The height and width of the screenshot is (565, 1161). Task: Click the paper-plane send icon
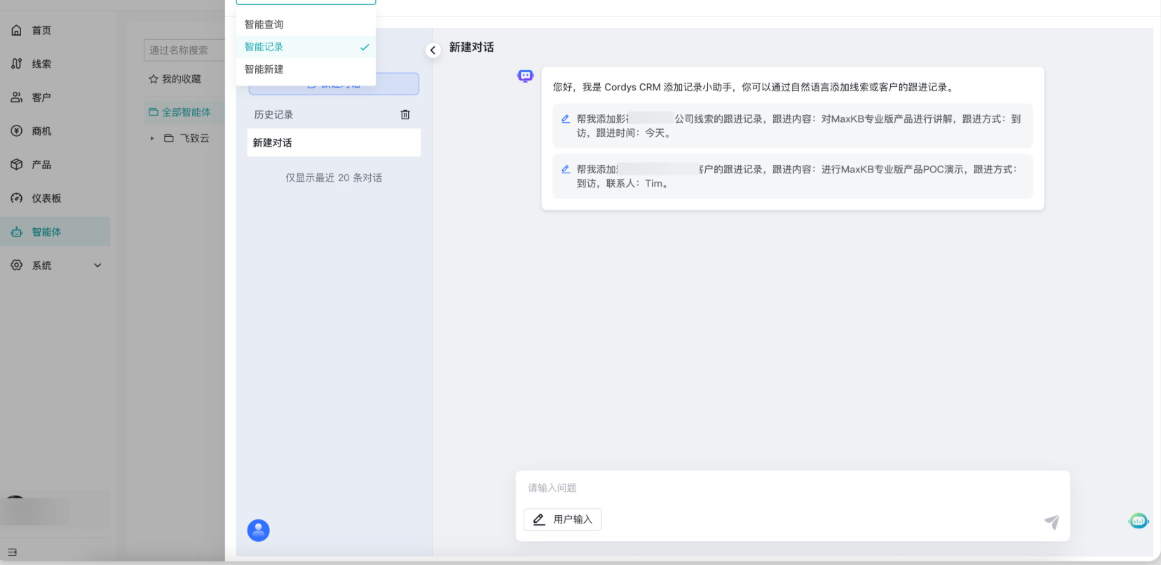pyautogui.click(x=1051, y=522)
